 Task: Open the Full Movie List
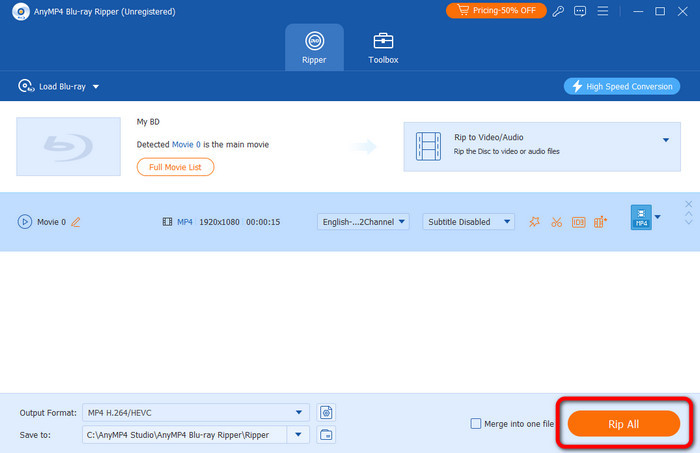pyautogui.click(x=175, y=167)
